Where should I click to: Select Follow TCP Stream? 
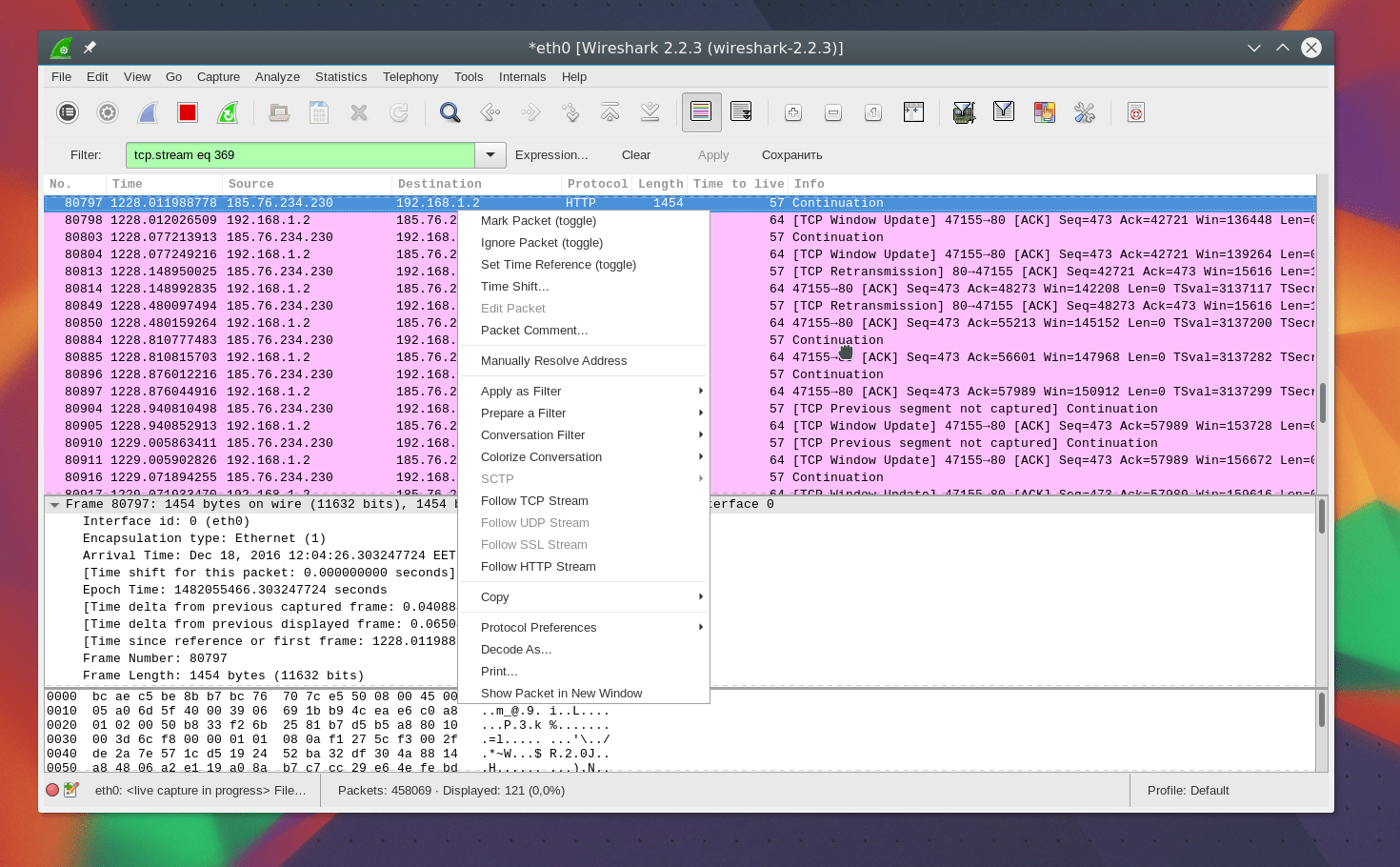[534, 501]
